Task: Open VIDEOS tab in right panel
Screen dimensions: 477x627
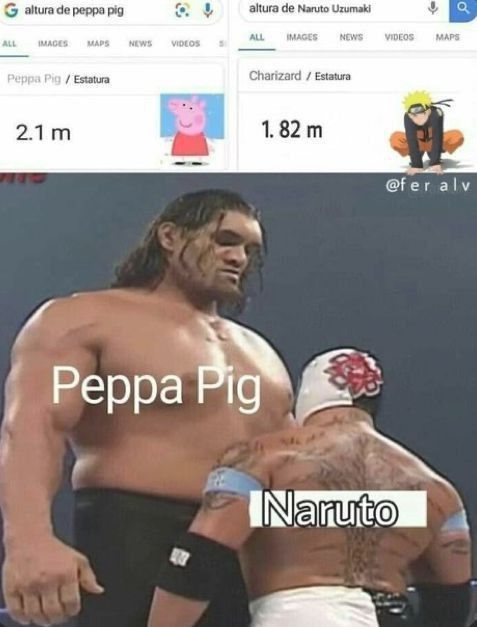Action: (x=399, y=37)
